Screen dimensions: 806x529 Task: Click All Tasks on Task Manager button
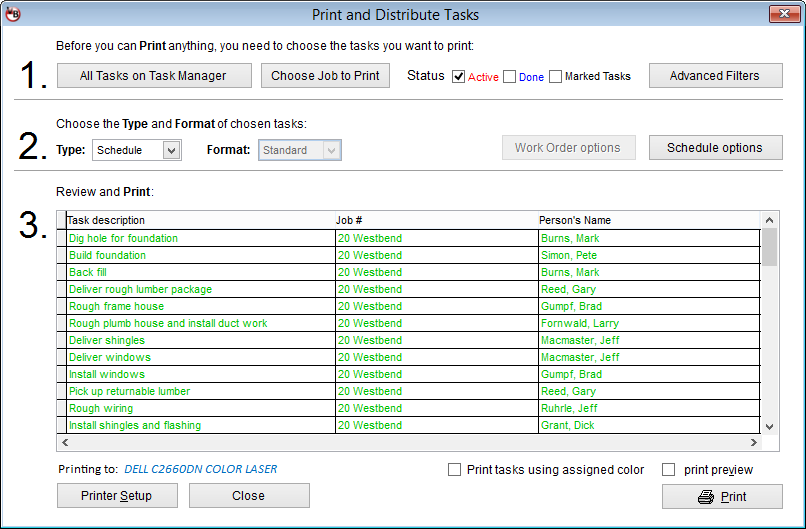click(x=153, y=76)
